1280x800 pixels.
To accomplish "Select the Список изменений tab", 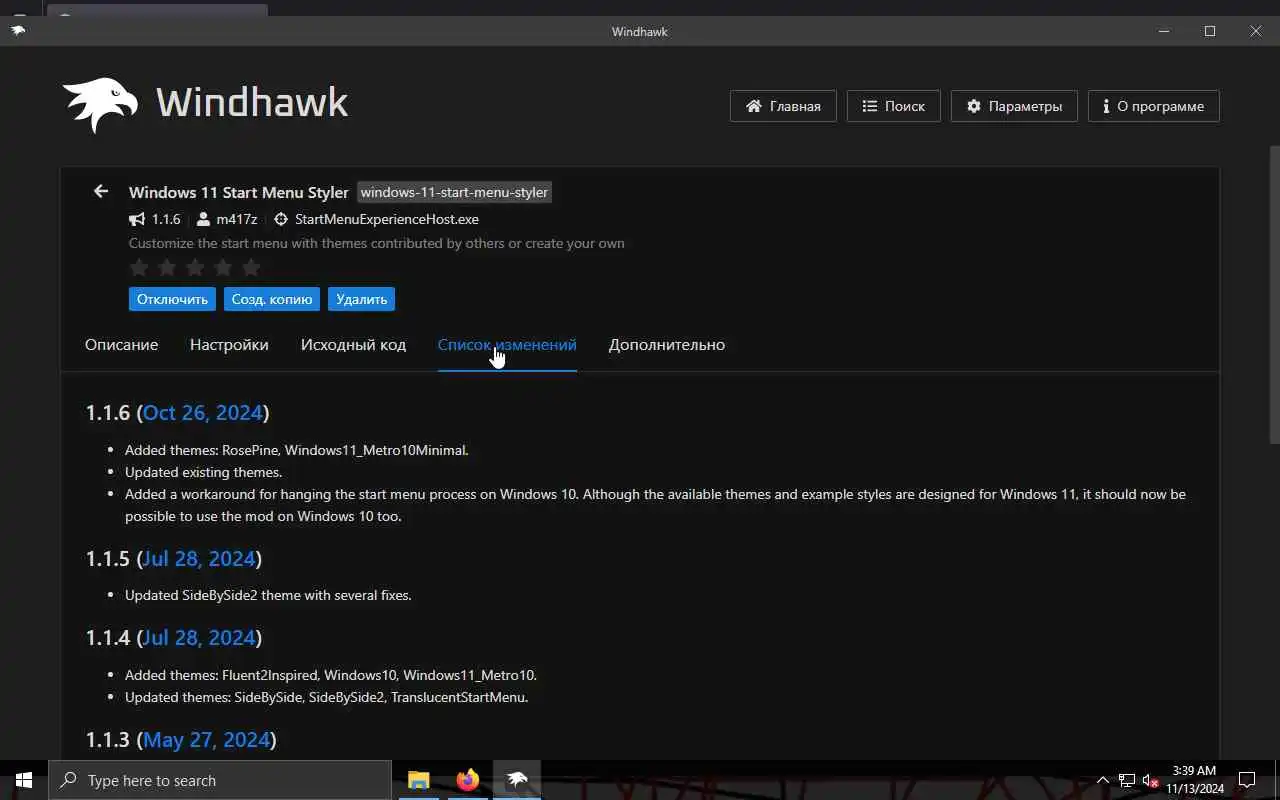I will tap(507, 345).
